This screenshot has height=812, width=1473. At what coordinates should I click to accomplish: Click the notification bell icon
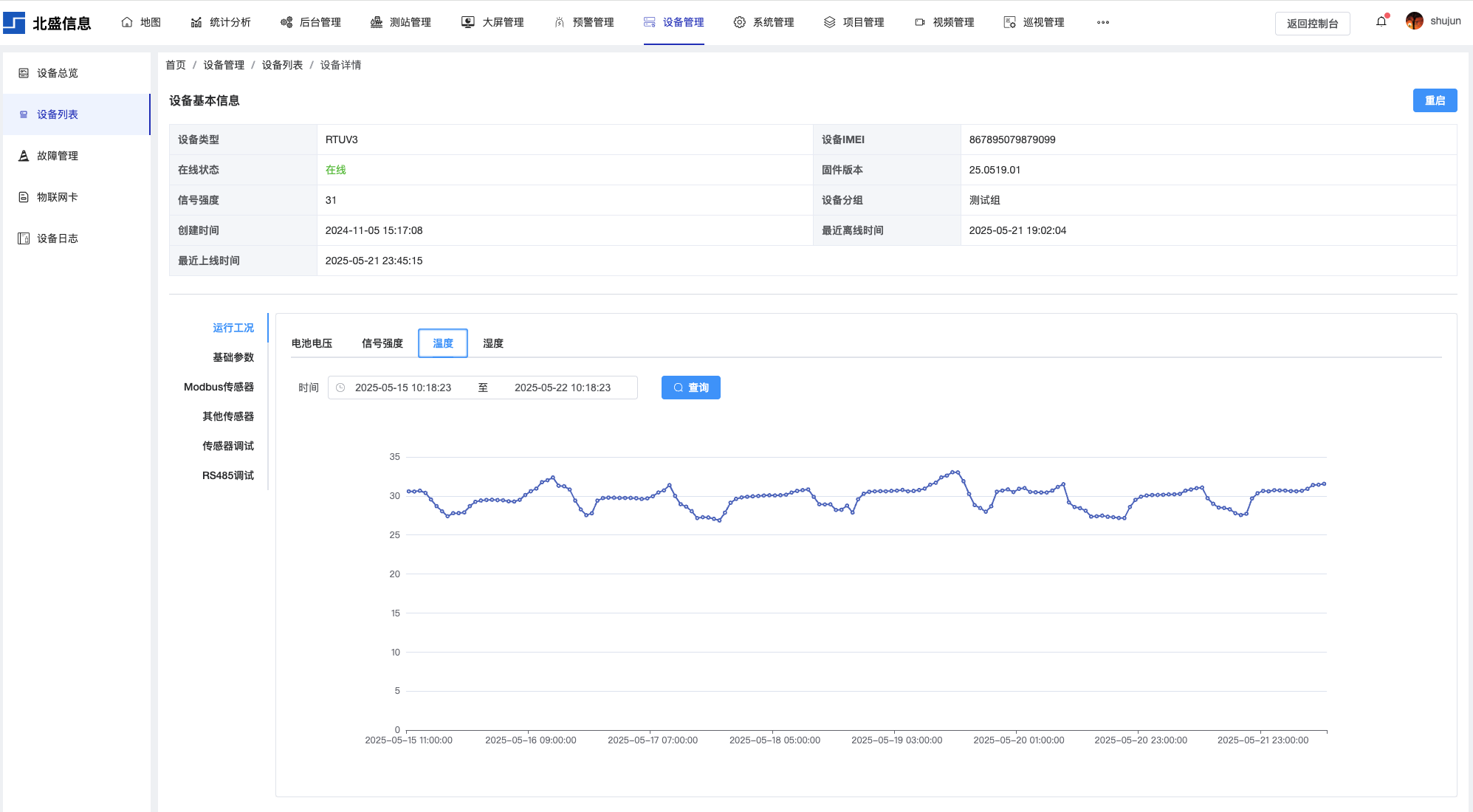1381,21
